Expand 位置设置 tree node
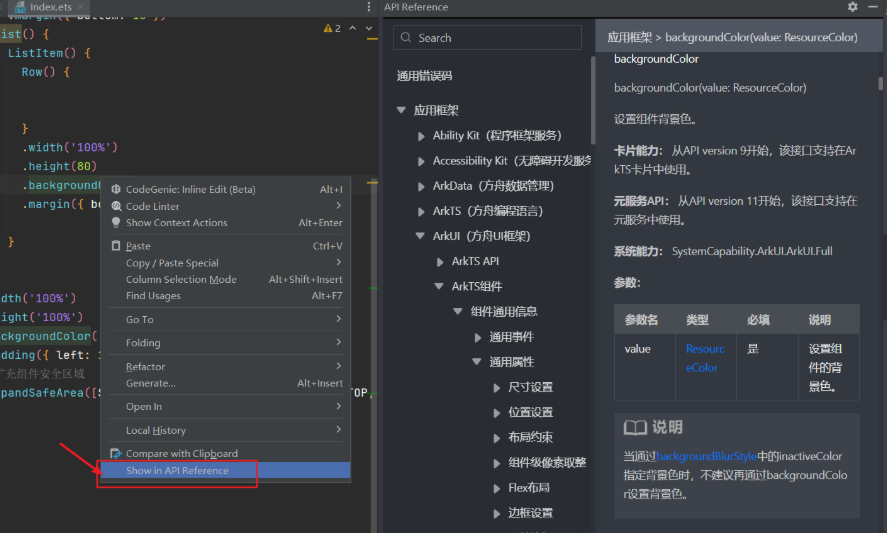 coord(497,412)
